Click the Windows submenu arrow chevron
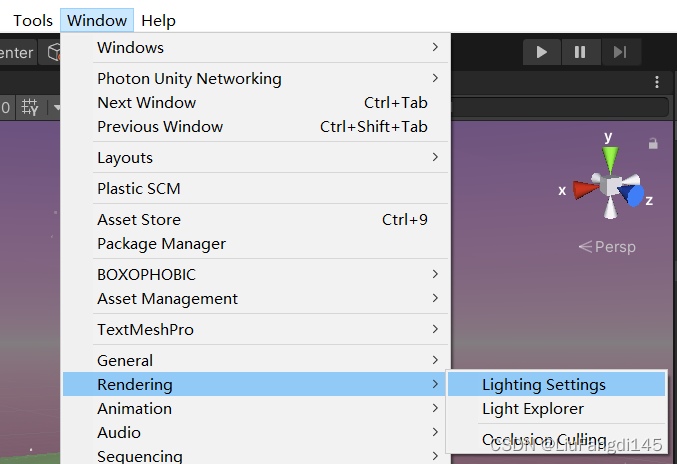The width and height of the screenshot is (677, 464). click(435, 47)
